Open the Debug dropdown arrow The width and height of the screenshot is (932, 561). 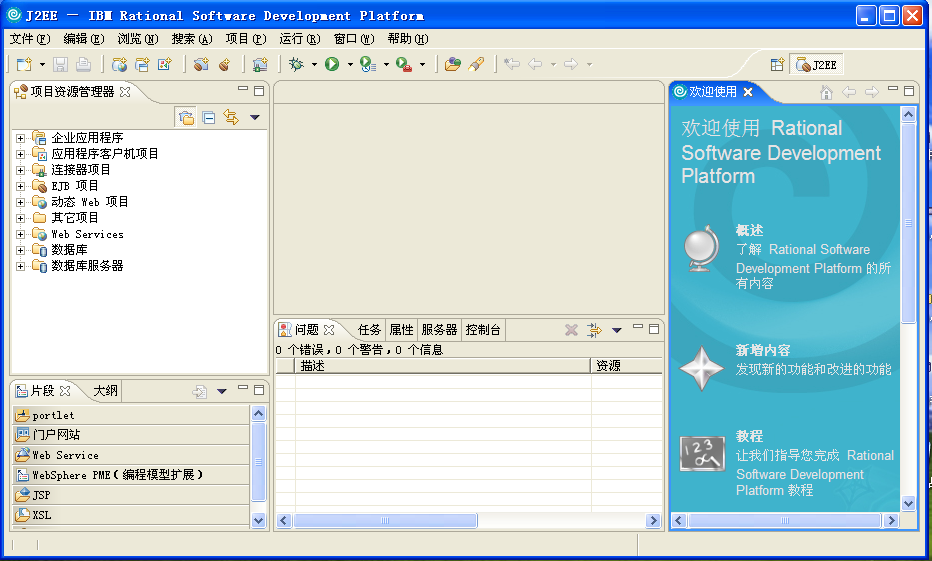314,64
